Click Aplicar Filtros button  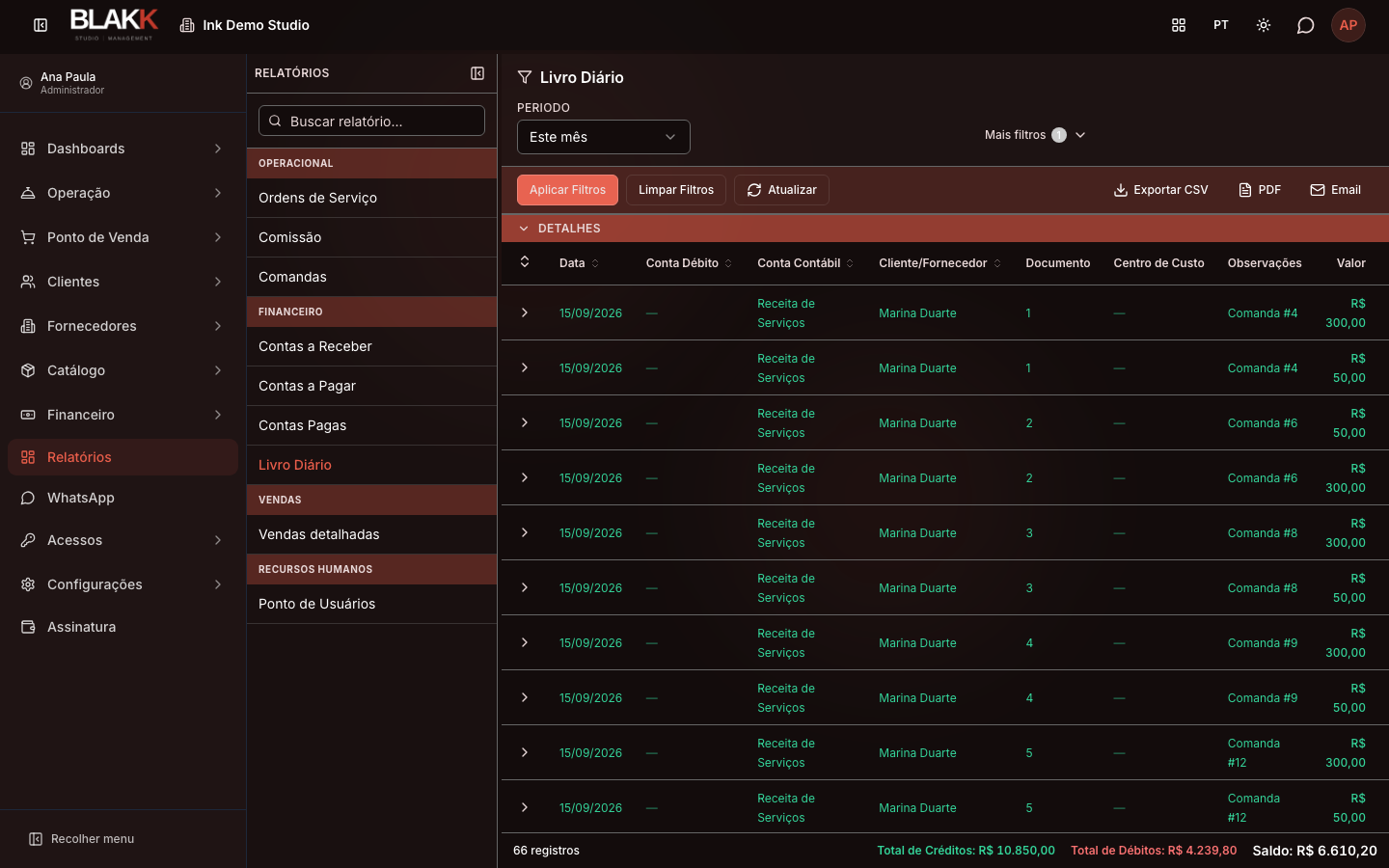[x=567, y=190]
